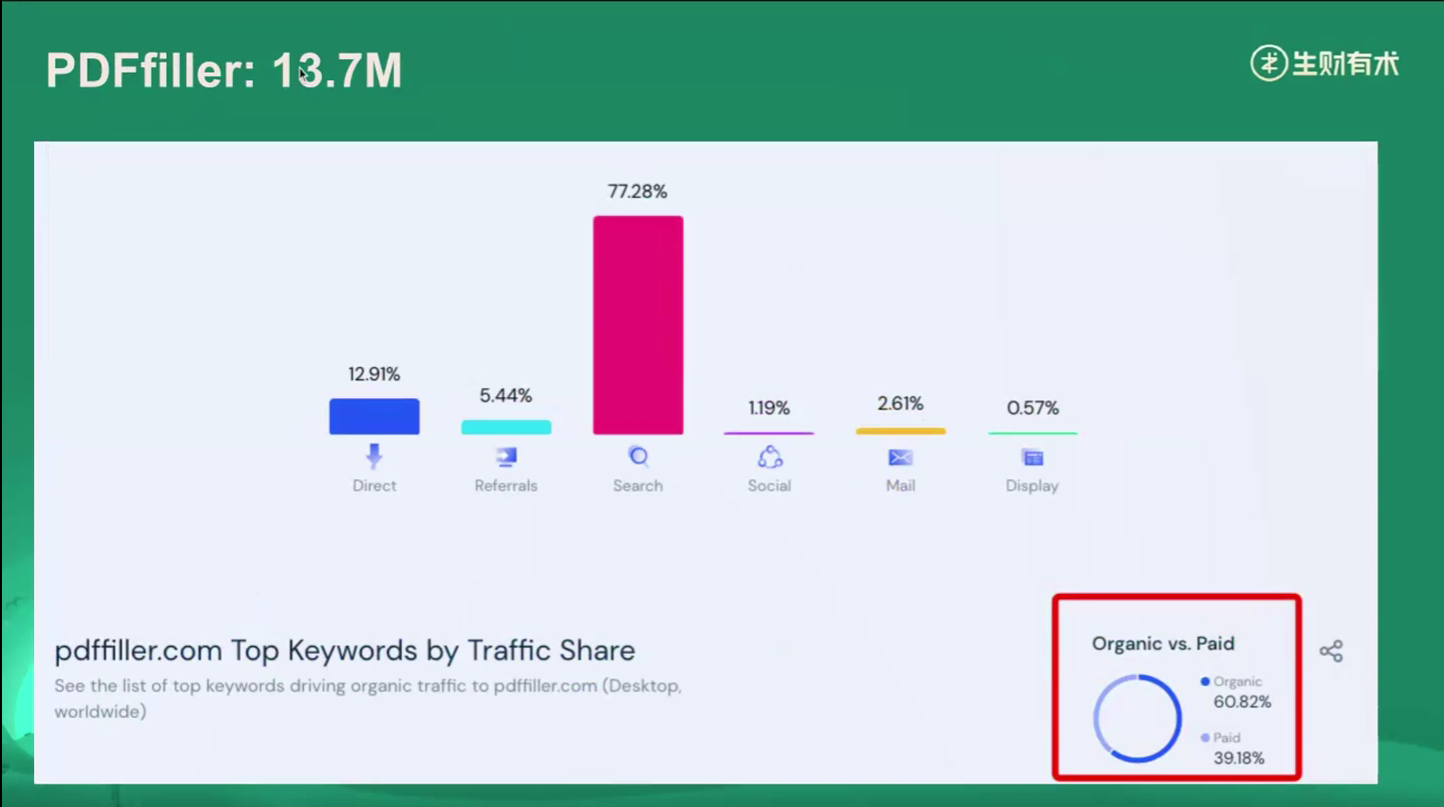This screenshot has width=1444, height=807.
Task: Click the Display channel icon
Action: pos(1032,457)
